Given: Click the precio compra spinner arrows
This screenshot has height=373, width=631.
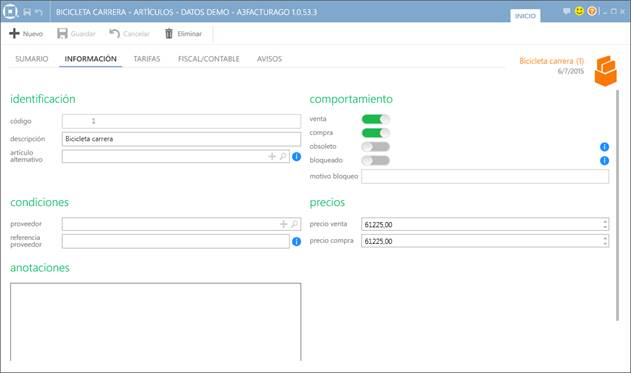Looking at the screenshot, I should point(605,241).
